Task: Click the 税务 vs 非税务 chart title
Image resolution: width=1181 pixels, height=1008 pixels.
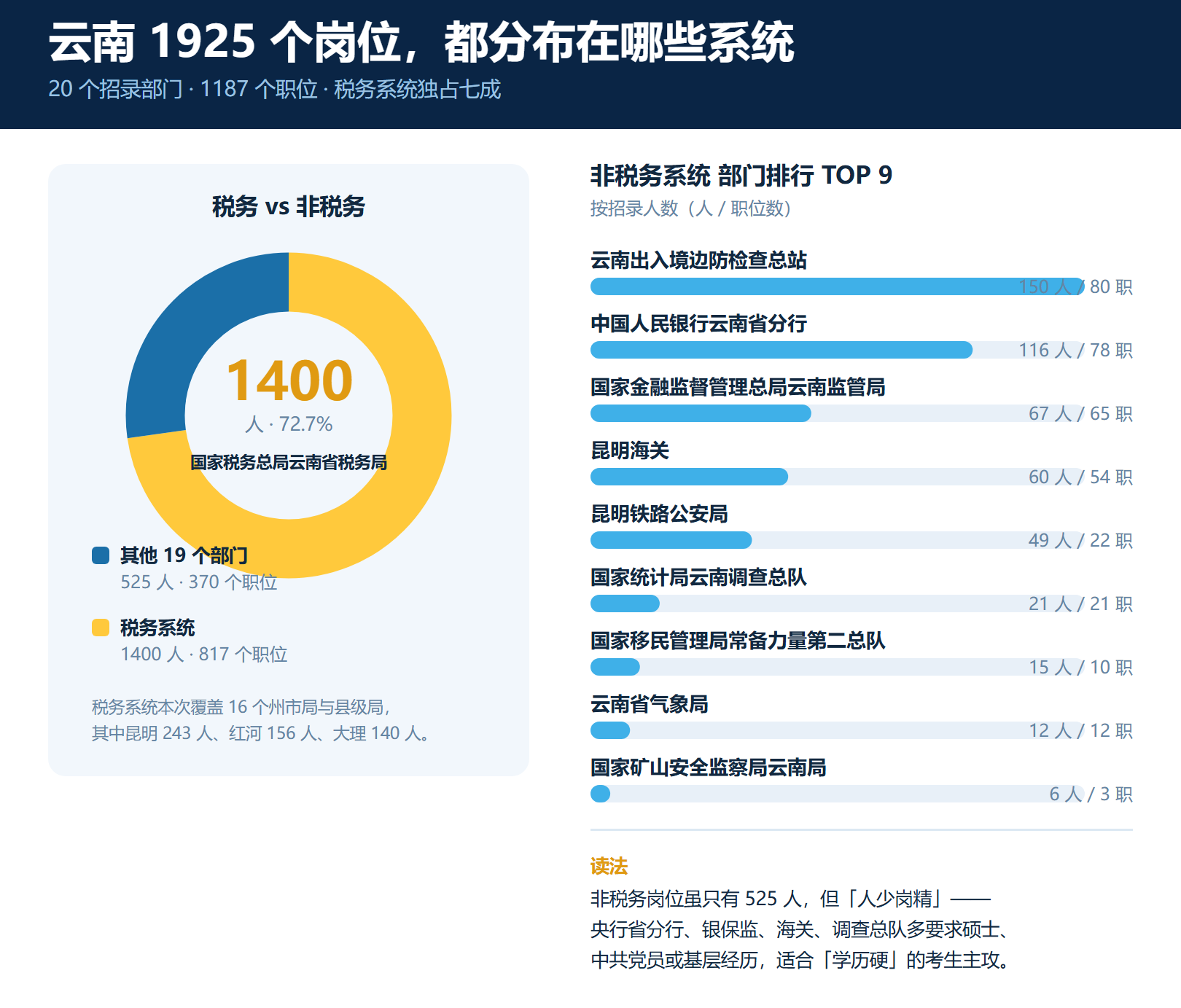Action: pyautogui.click(x=289, y=206)
